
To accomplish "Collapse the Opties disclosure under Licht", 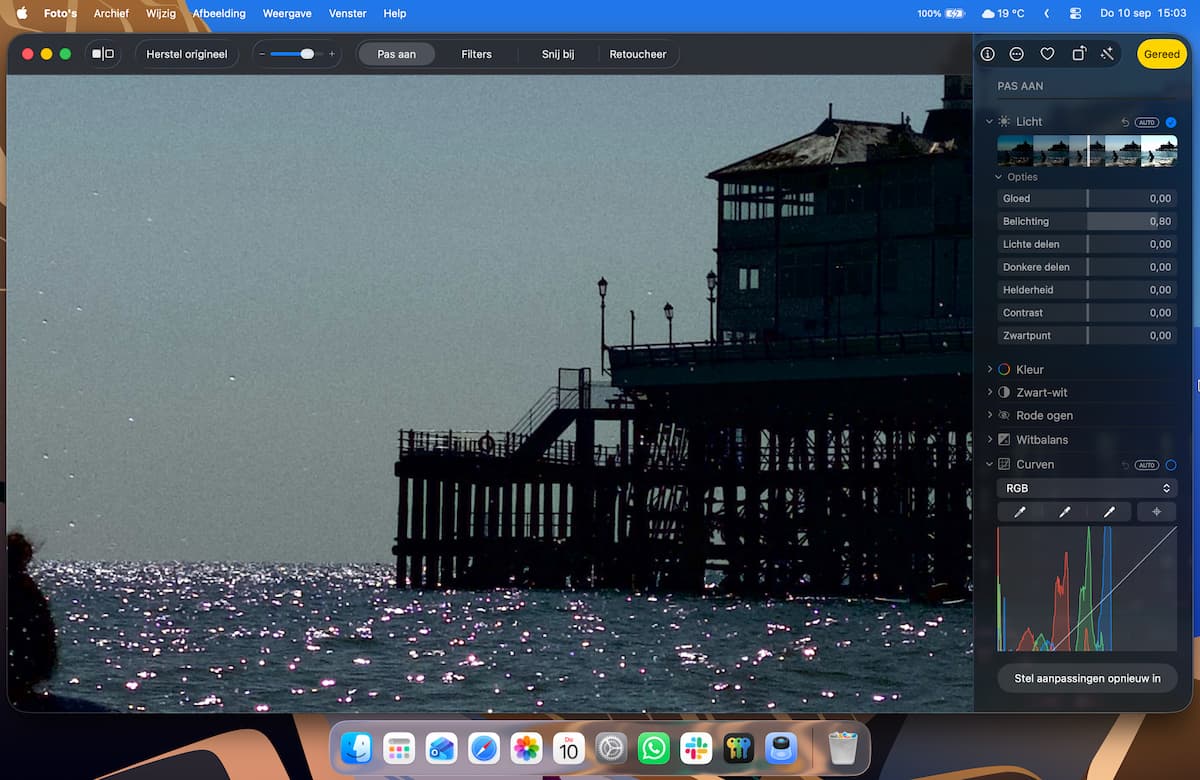I will [x=998, y=177].
